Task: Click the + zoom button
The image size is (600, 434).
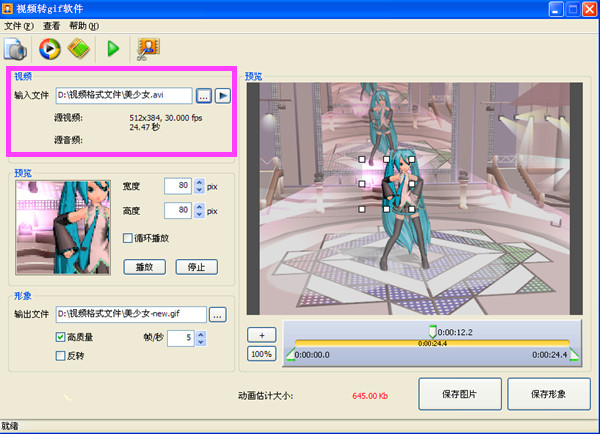Action: pos(262,335)
